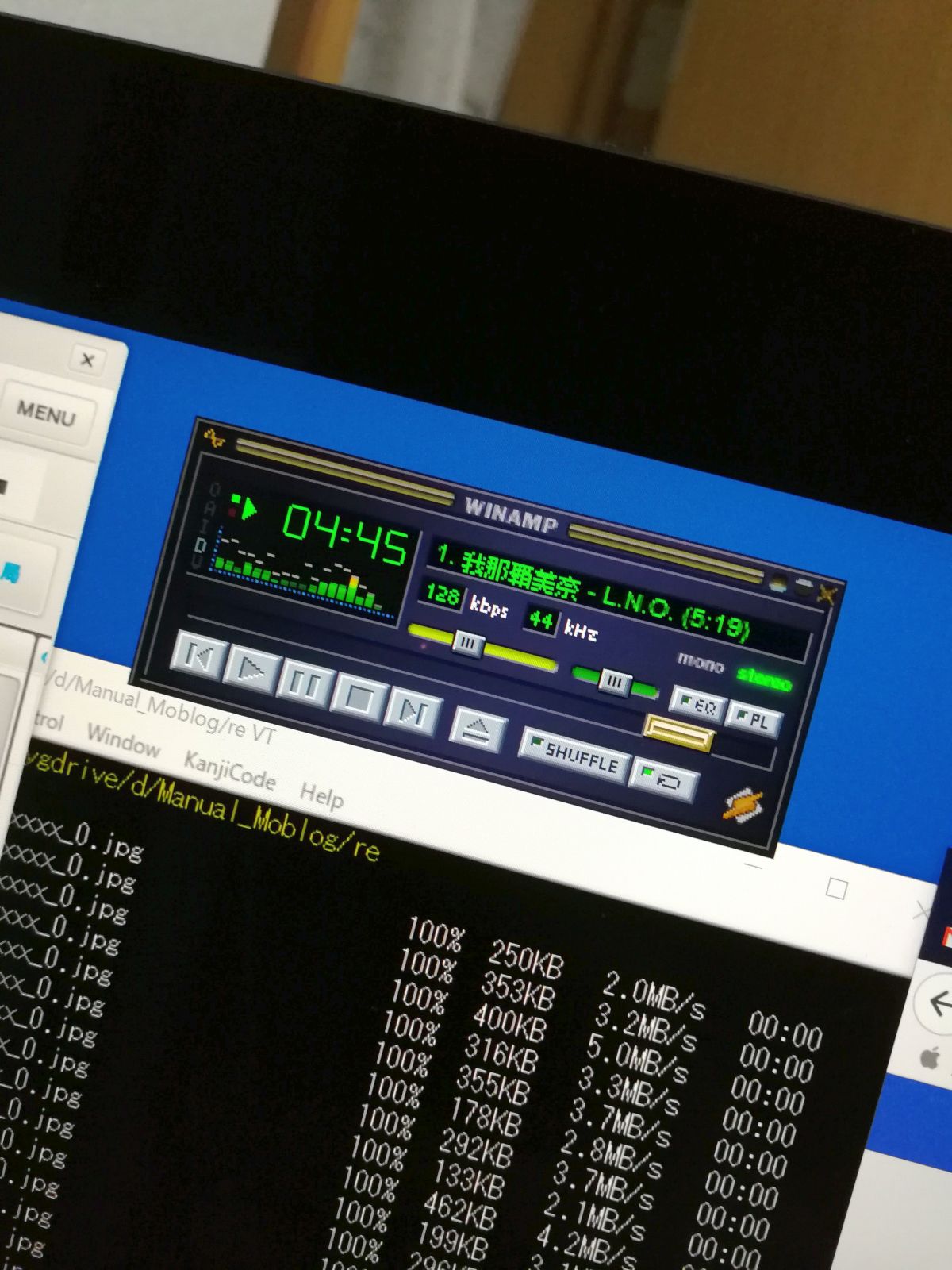Image resolution: width=952 pixels, height=1270 pixels.
Task: Click the MENU button in left window
Action: pyautogui.click(x=46, y=413)
